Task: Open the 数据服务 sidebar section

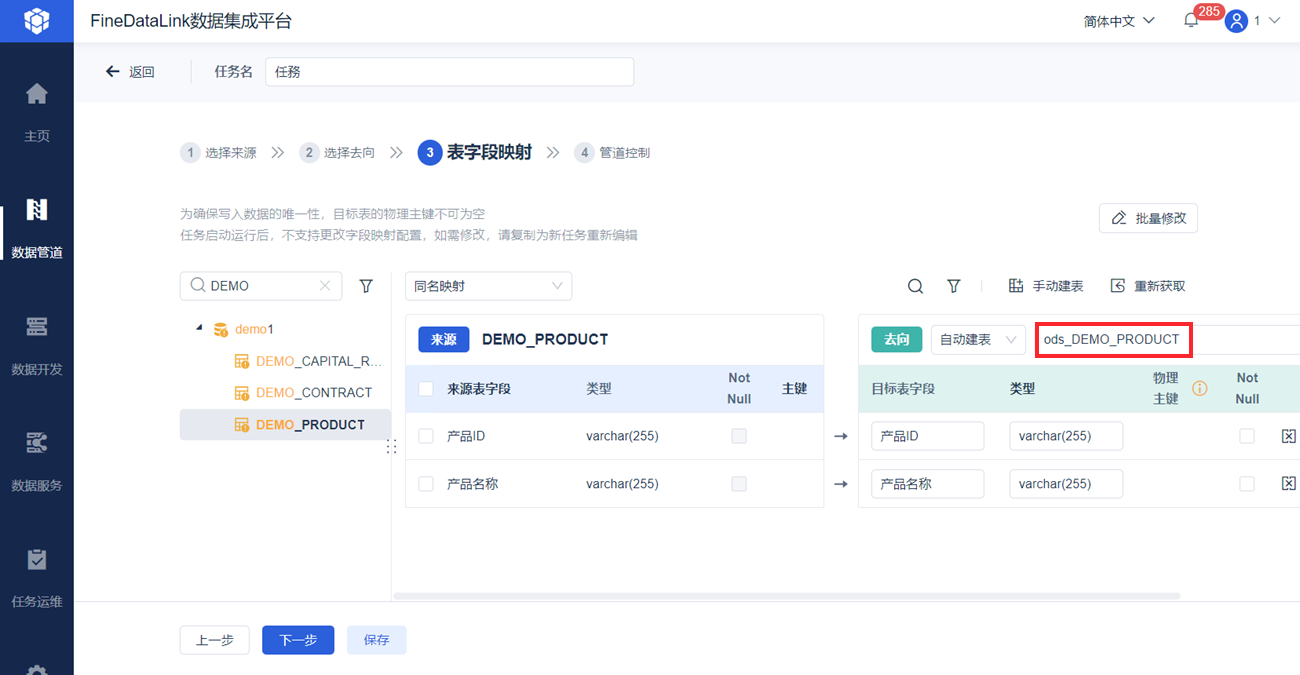Action: pos(36,461)
